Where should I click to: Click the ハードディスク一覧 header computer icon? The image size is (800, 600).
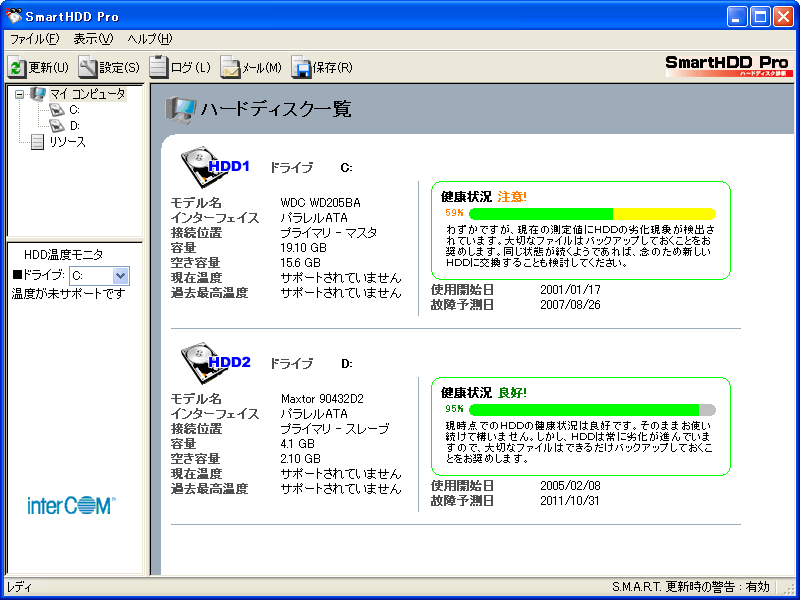click(180, 110)
